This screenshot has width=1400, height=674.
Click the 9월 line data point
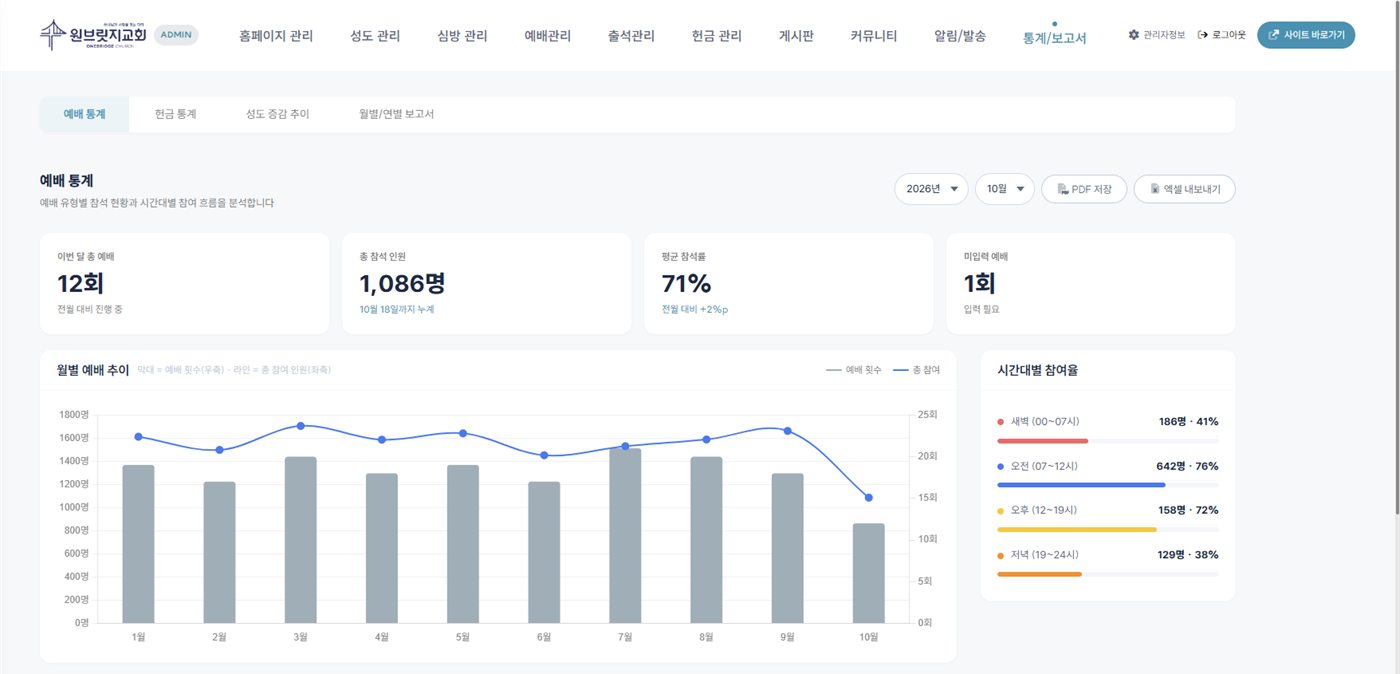787,431
